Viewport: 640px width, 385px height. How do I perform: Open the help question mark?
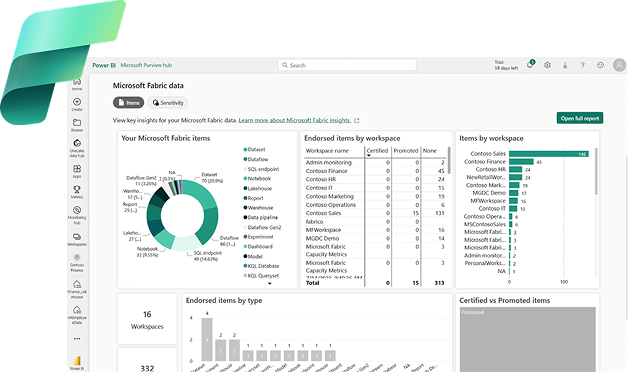point(582,65)
